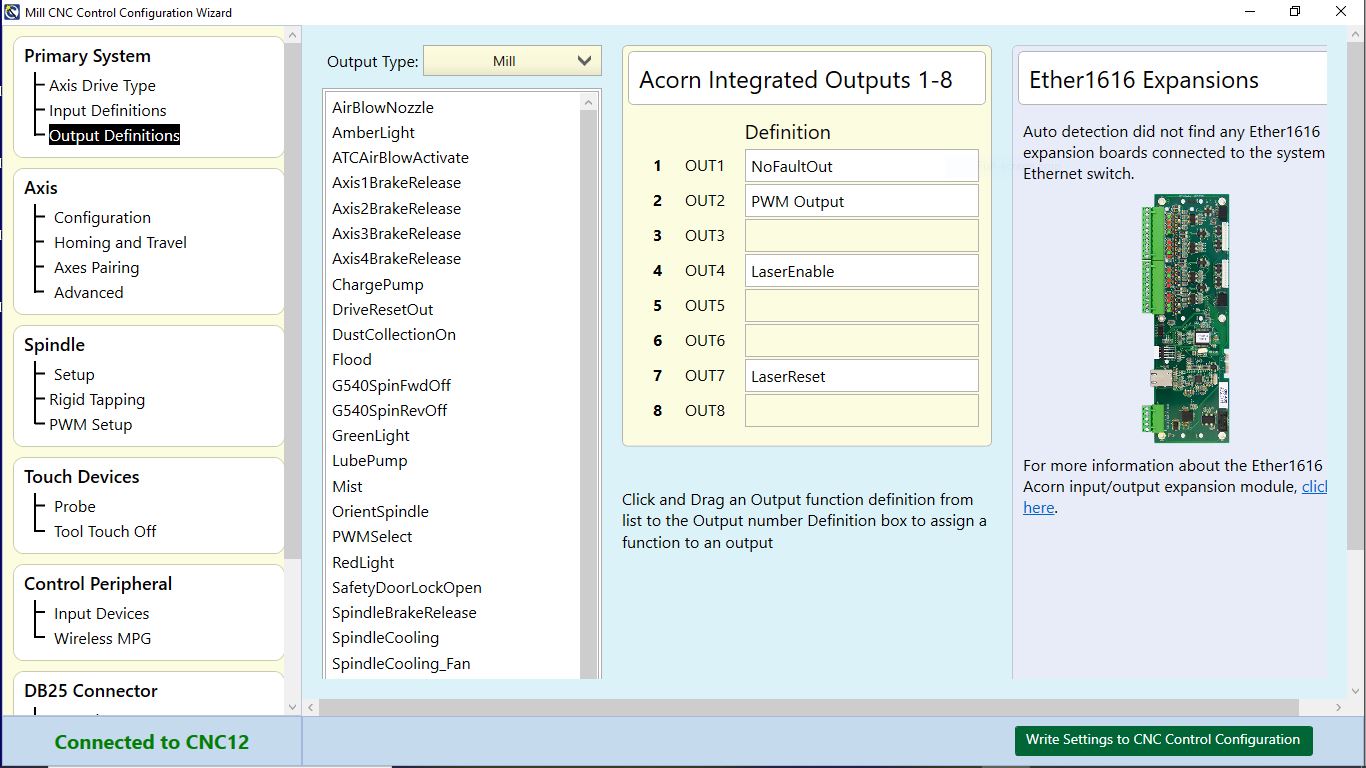Select LubePump in output list
Viewport: 1366px width, 768px height.
(370, 460)
